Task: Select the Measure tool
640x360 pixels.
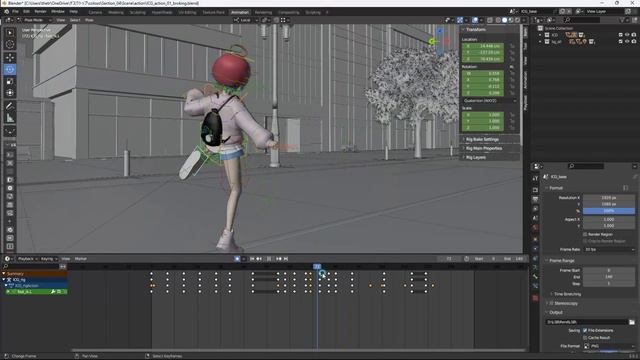Action: 10,119
